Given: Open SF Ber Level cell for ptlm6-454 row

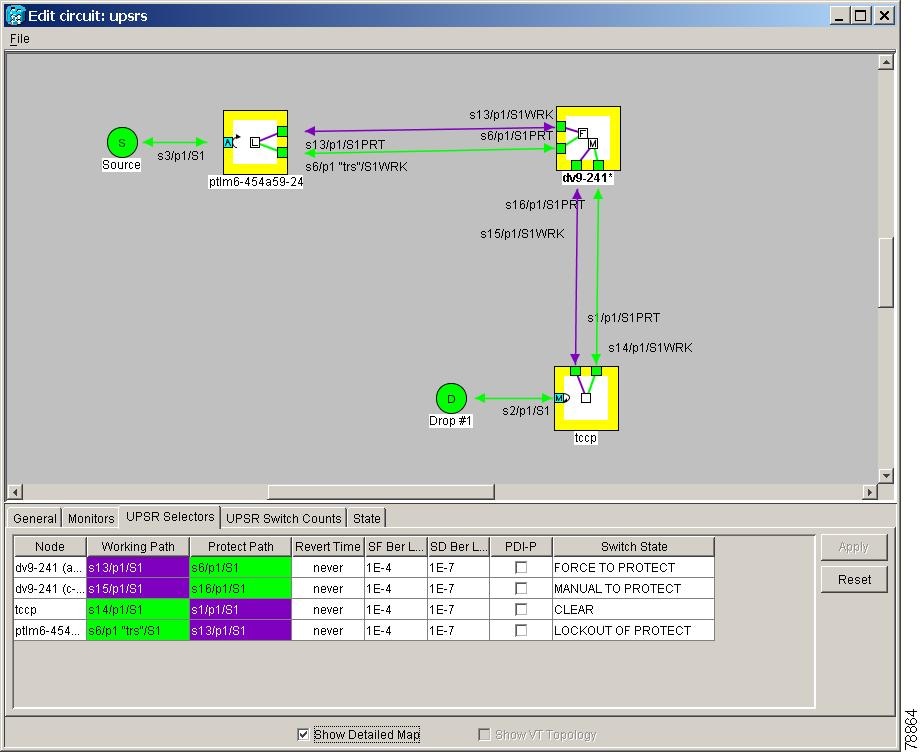Looking at the screenshot, I should tap(396, 630).
